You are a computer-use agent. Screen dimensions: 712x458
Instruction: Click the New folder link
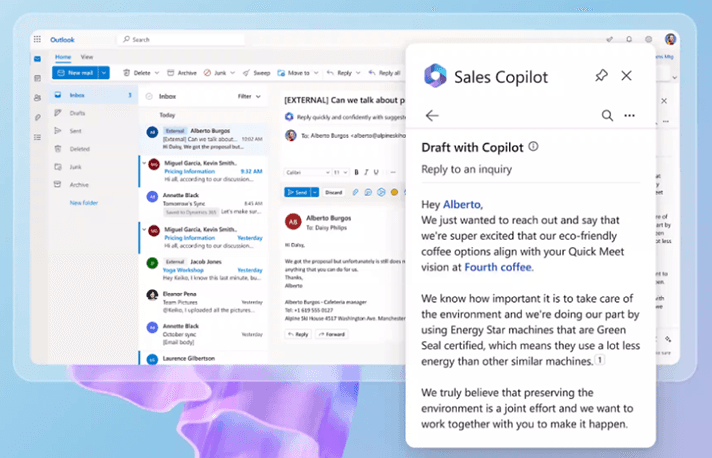pyautogui.click(x=84, y=202)
